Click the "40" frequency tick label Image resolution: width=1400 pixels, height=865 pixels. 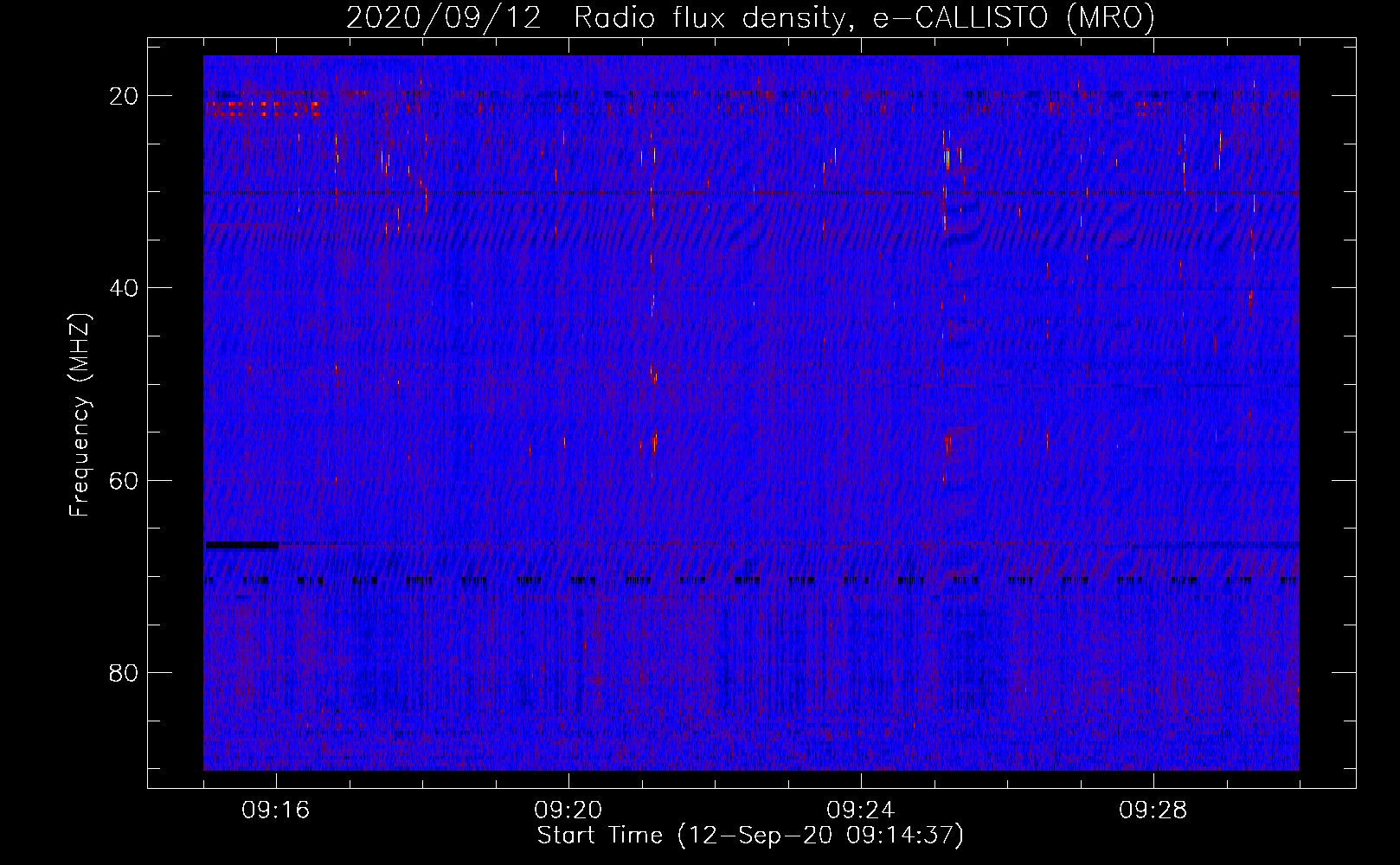(x=124, y=288)
